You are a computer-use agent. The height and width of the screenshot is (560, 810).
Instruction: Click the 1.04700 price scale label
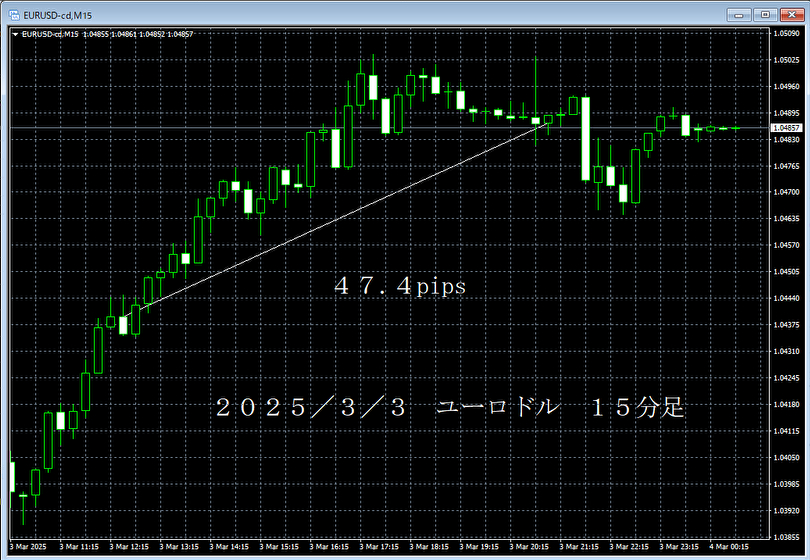click(786, 192)
